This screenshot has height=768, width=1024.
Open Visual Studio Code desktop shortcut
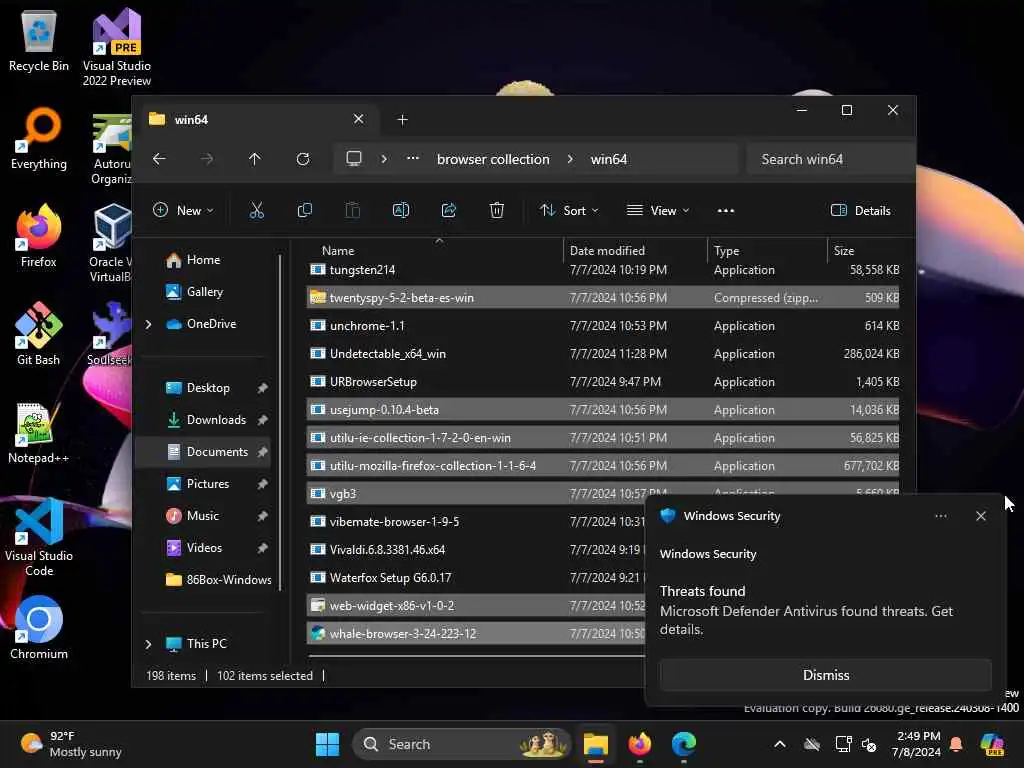(39, 537)
